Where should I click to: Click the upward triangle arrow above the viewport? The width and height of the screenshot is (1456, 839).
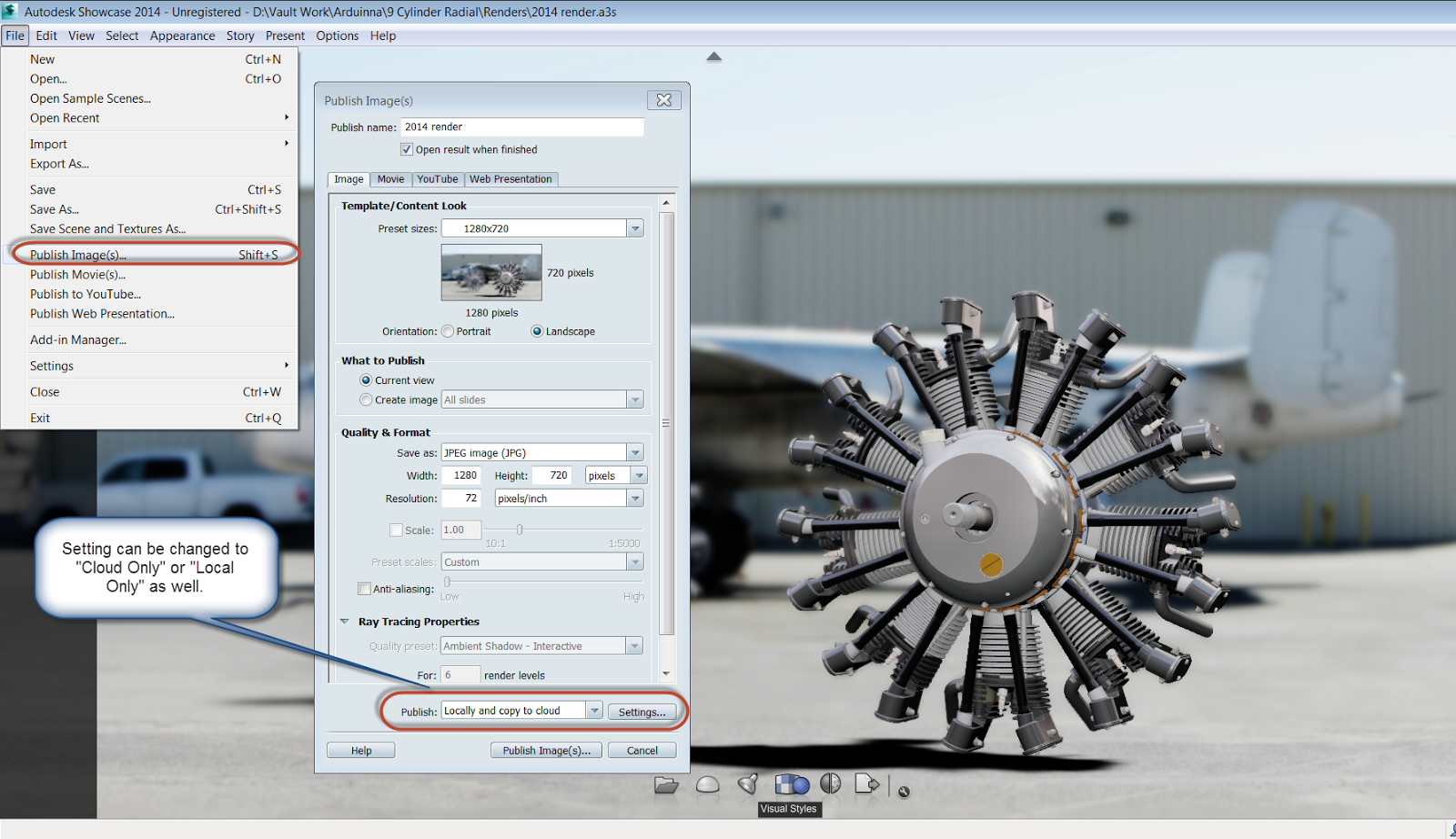click(714, 56)
